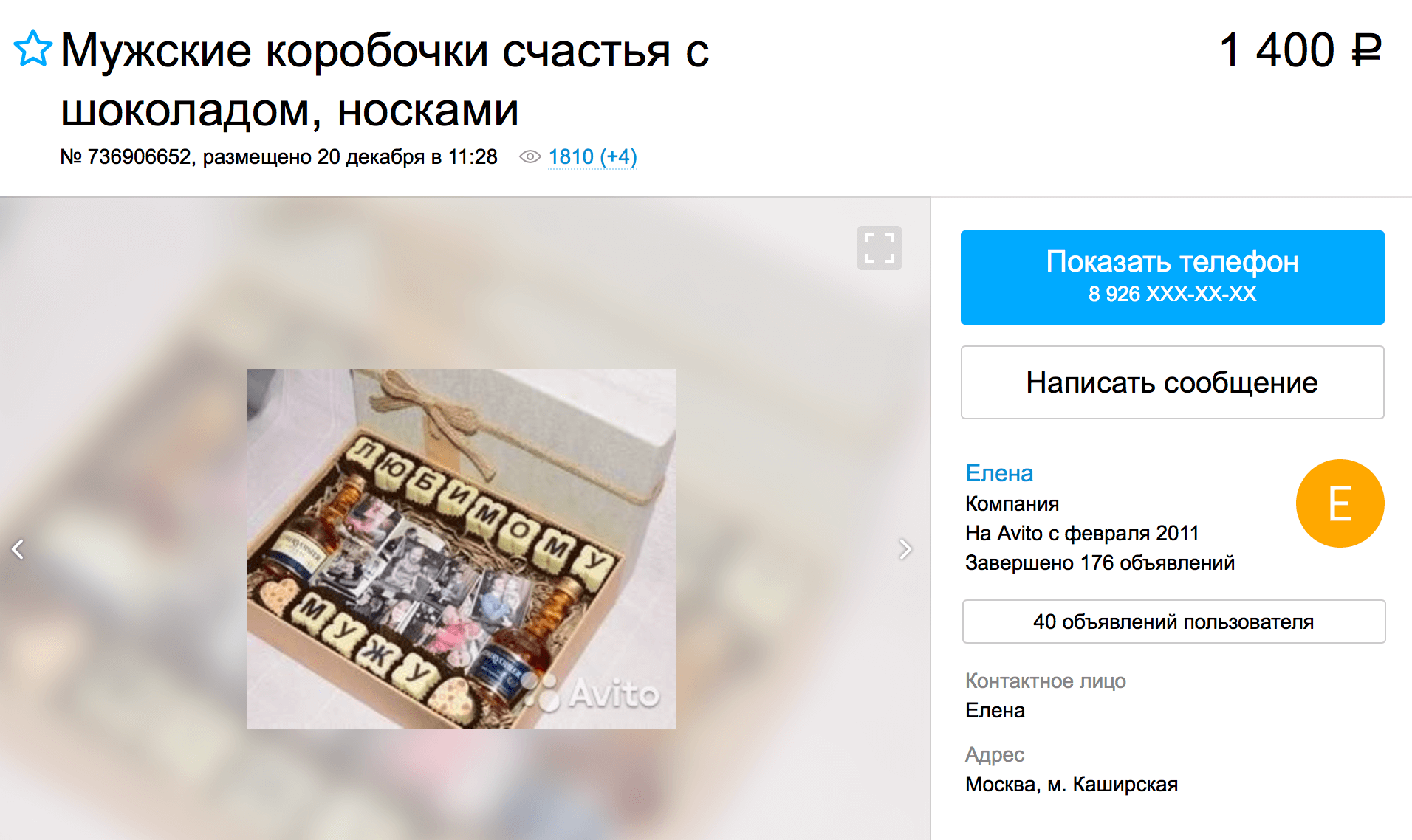Click the listing number № 736906652
1412x840 pixels.
126,156
